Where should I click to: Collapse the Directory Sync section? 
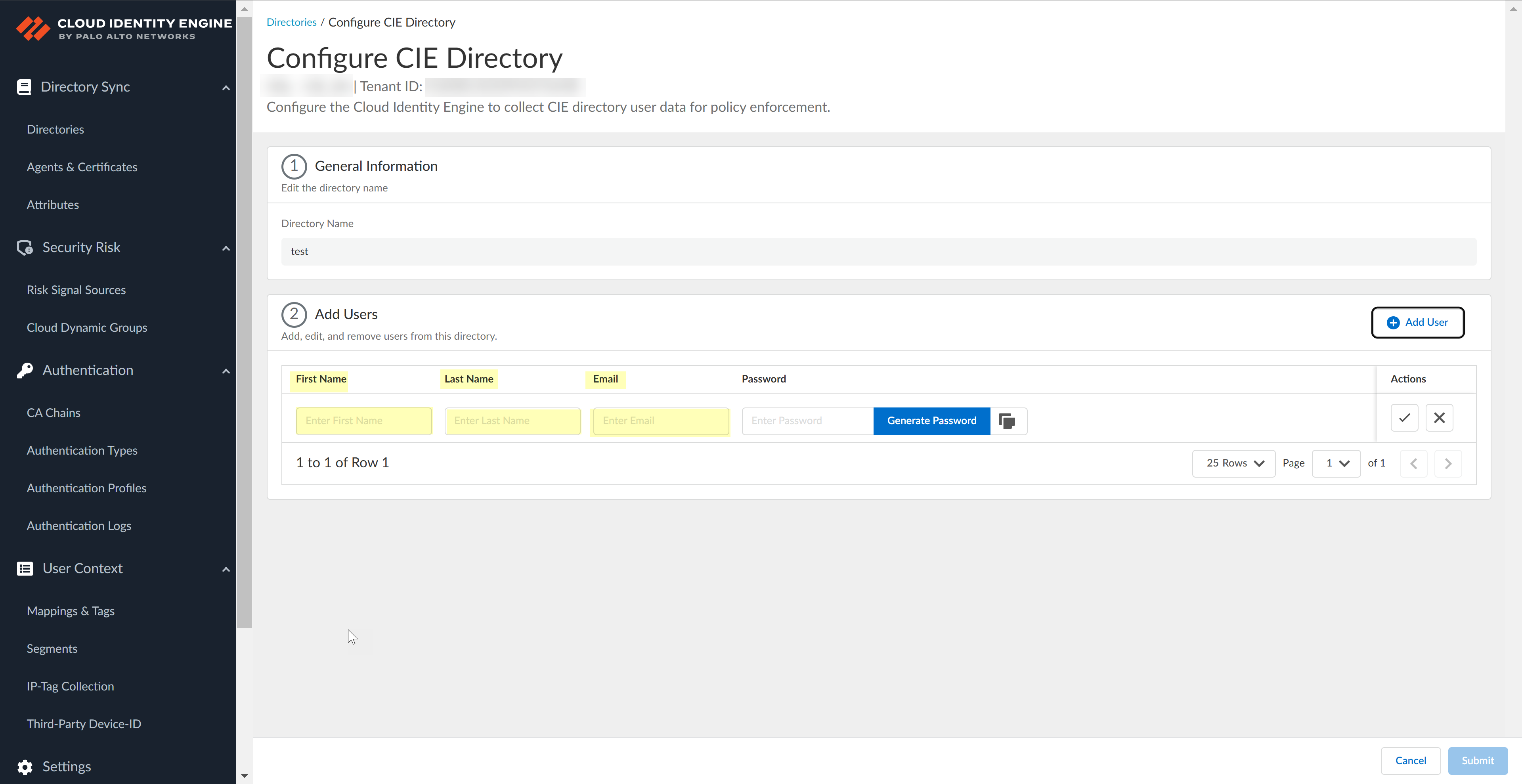(x=226, y=88)
